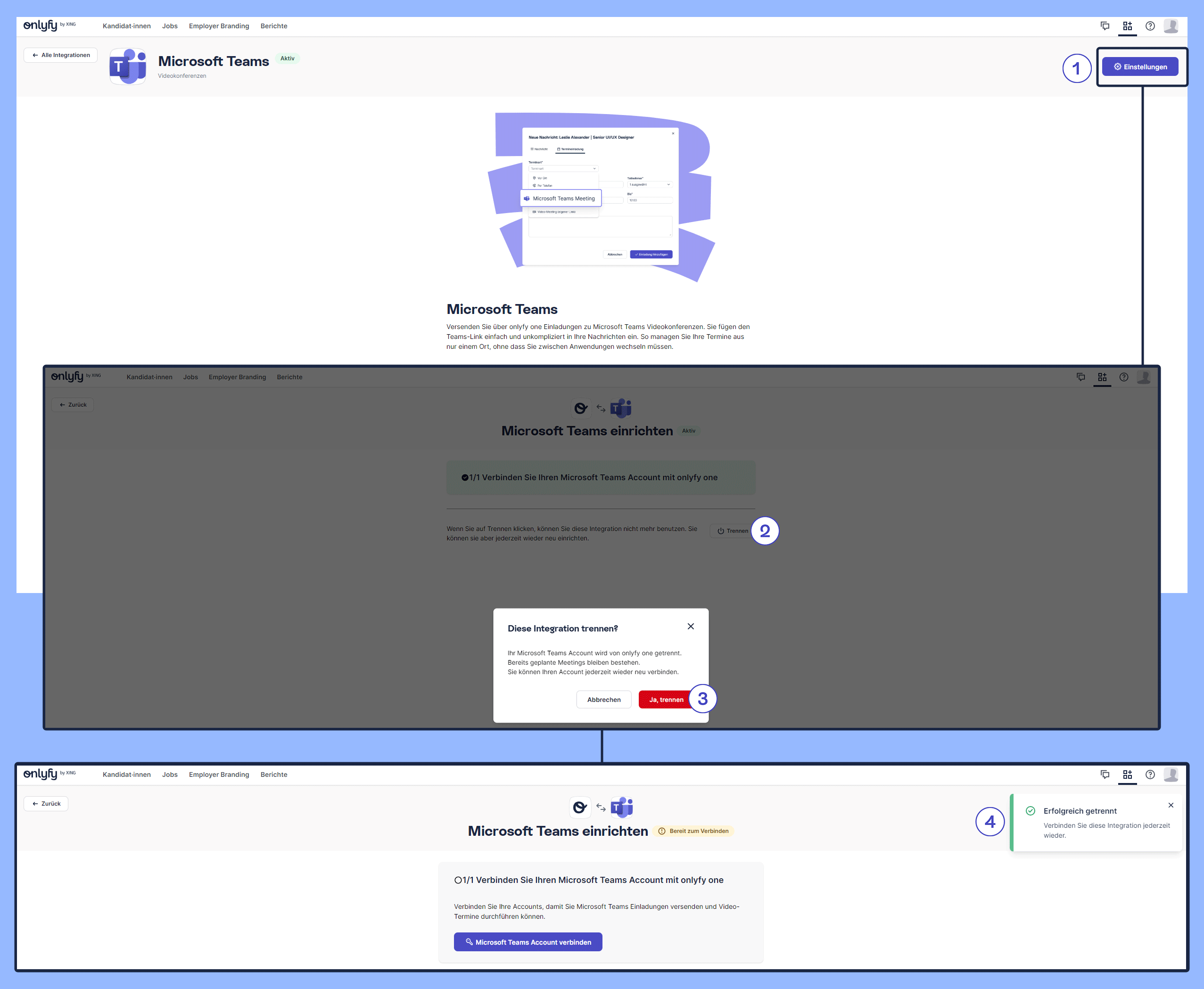Click the unchecked step circle in bottom panel
This screenshot has height=989, width=1204.
(x=458, y=880)
